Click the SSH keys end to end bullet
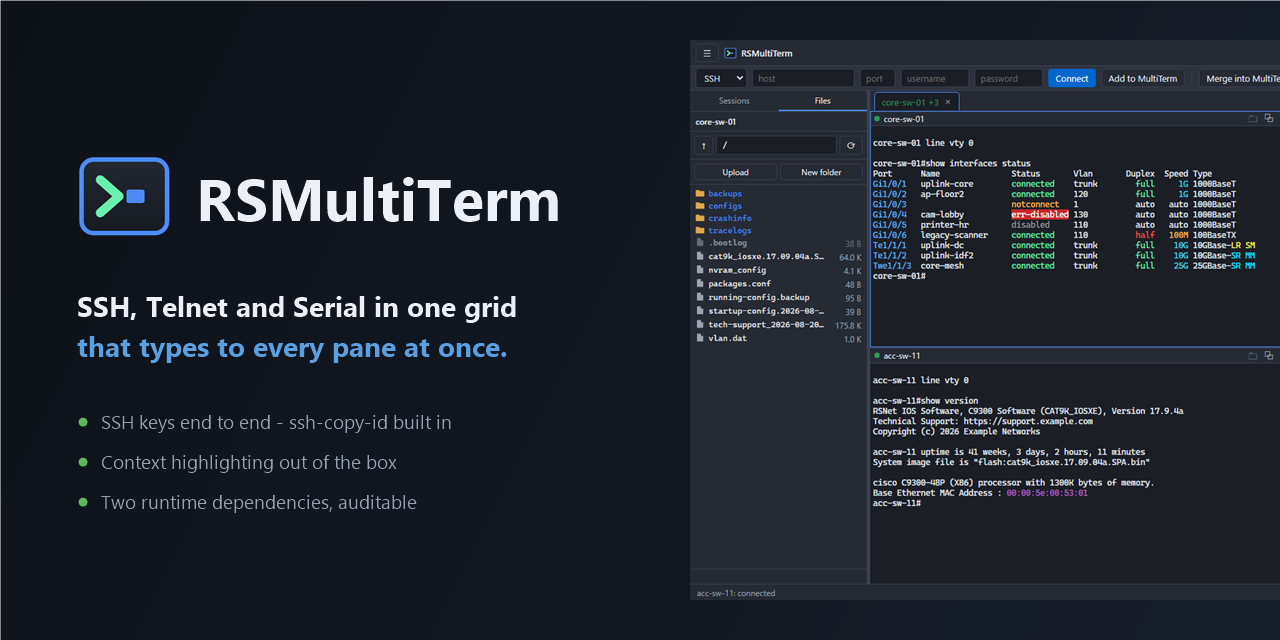1280x640 pixels. click(x=276, y=423)
